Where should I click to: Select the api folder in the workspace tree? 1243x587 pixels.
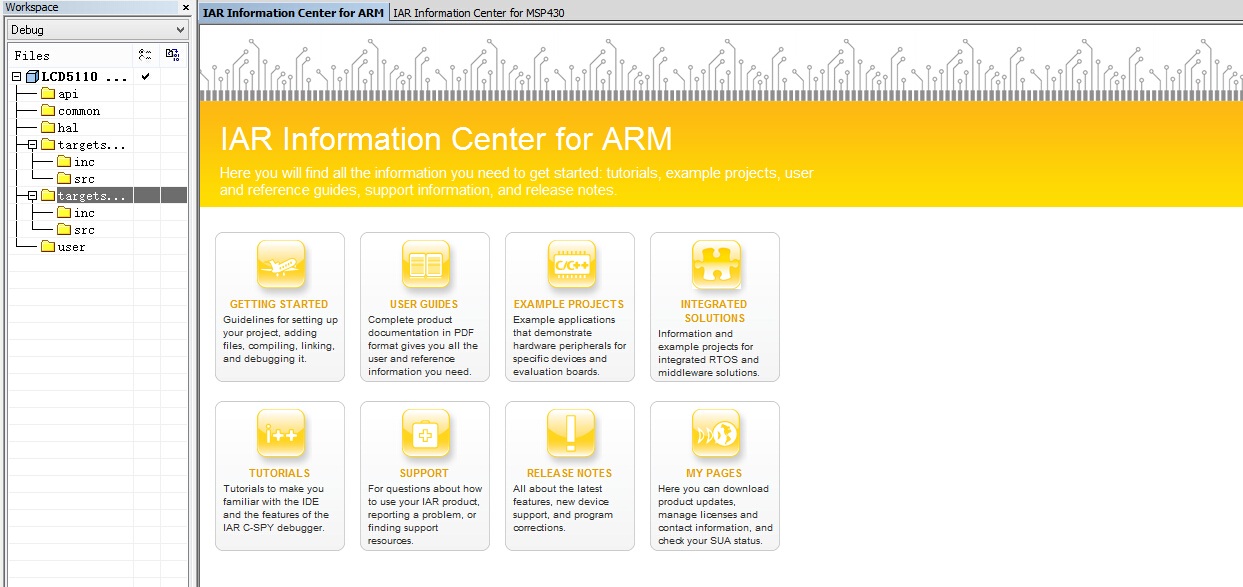coord(60,94)
